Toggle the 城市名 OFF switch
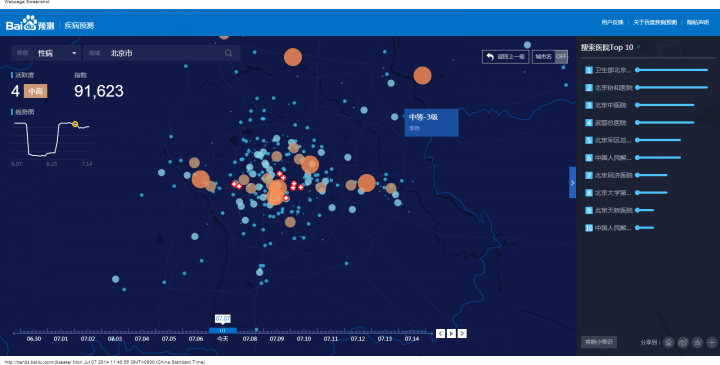Image resolution: width=720 pixels, height=365 pixels. point(550,56)
